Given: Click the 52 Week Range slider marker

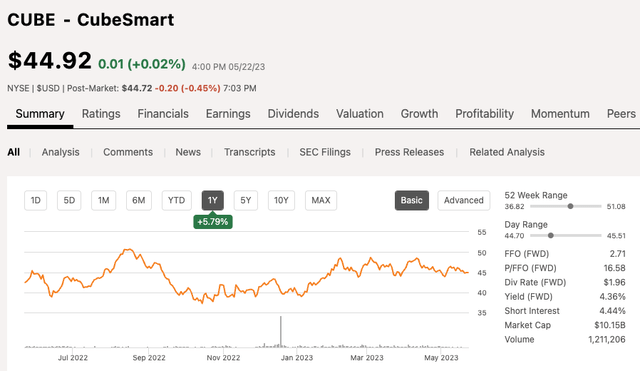Looking at the screenshot, I should [x=570, y=206].
